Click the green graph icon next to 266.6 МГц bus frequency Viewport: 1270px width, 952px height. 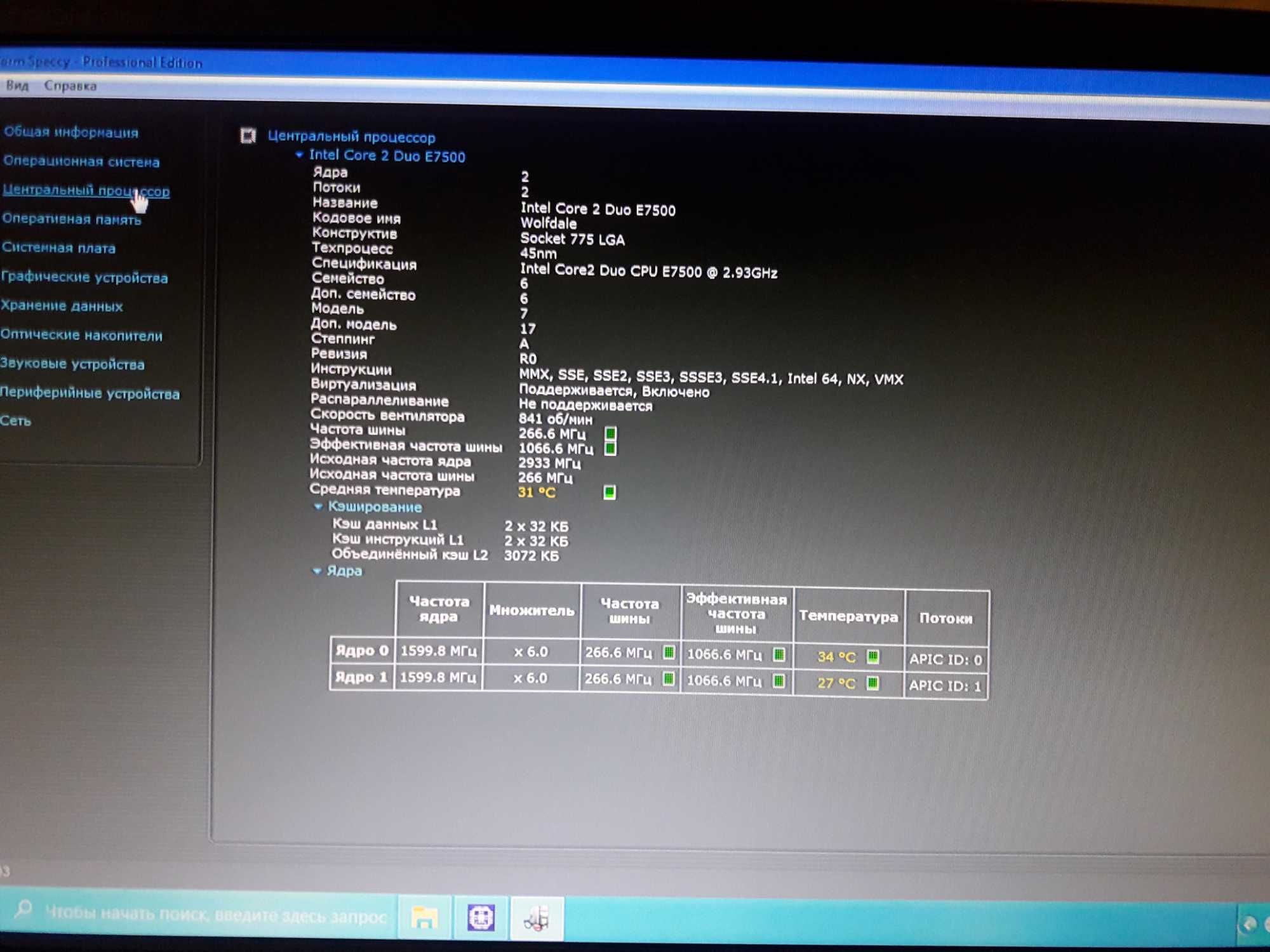[610, 433]
